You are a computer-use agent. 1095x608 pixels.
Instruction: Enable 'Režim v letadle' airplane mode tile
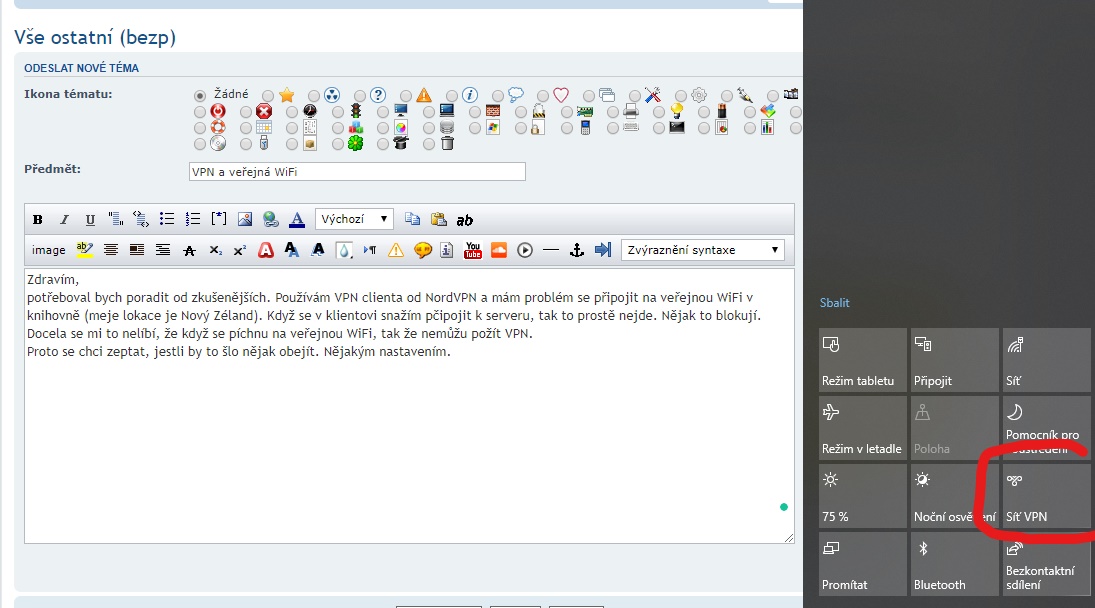862,428
